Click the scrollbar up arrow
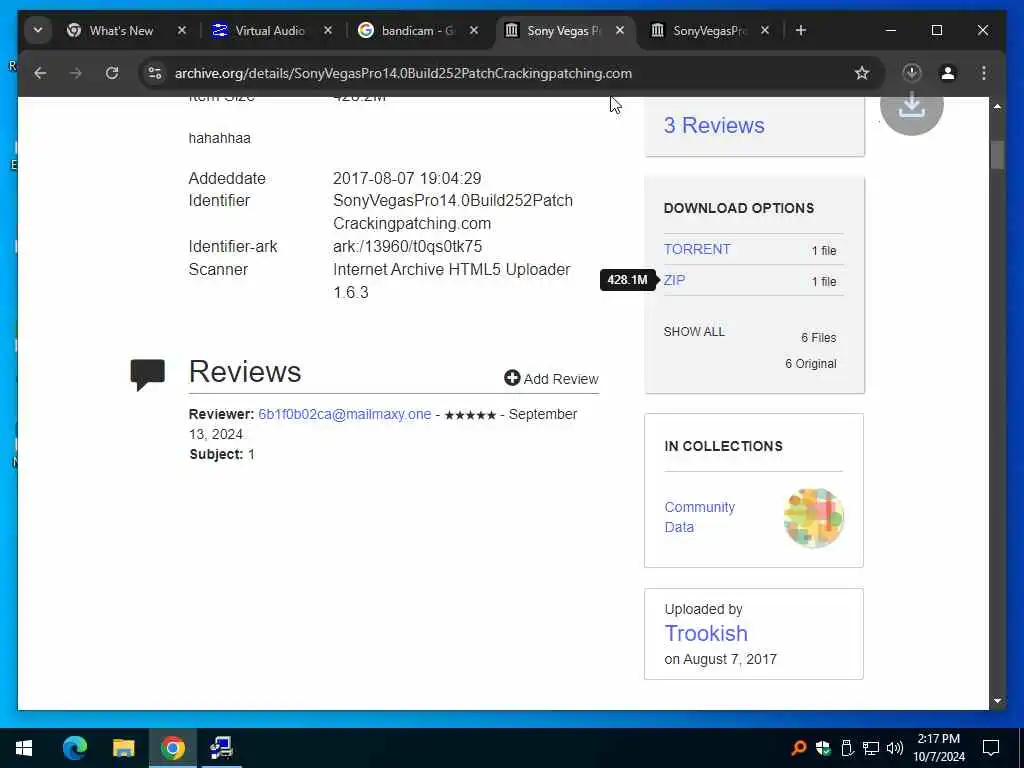1024x768 pixels. [997, 106]
